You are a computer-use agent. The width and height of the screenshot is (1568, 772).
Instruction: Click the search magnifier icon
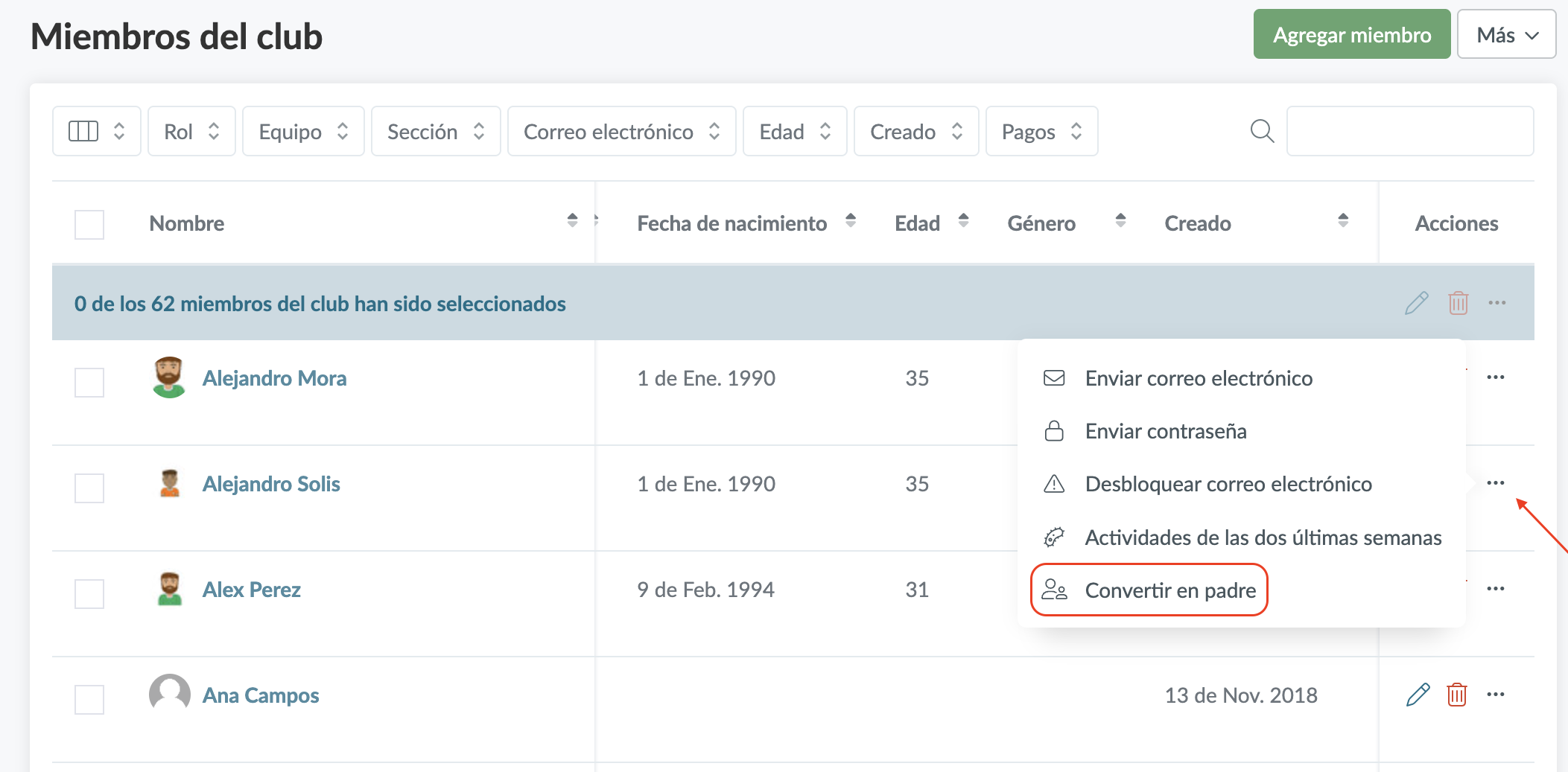click(x=1261, y=131)
